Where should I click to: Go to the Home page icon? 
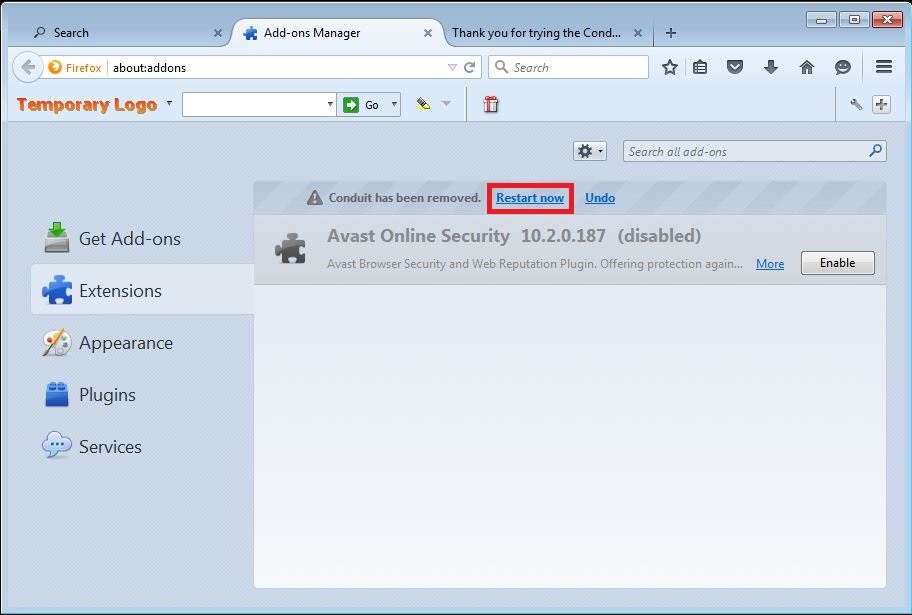pyautogui.click(x=807, y=67)
